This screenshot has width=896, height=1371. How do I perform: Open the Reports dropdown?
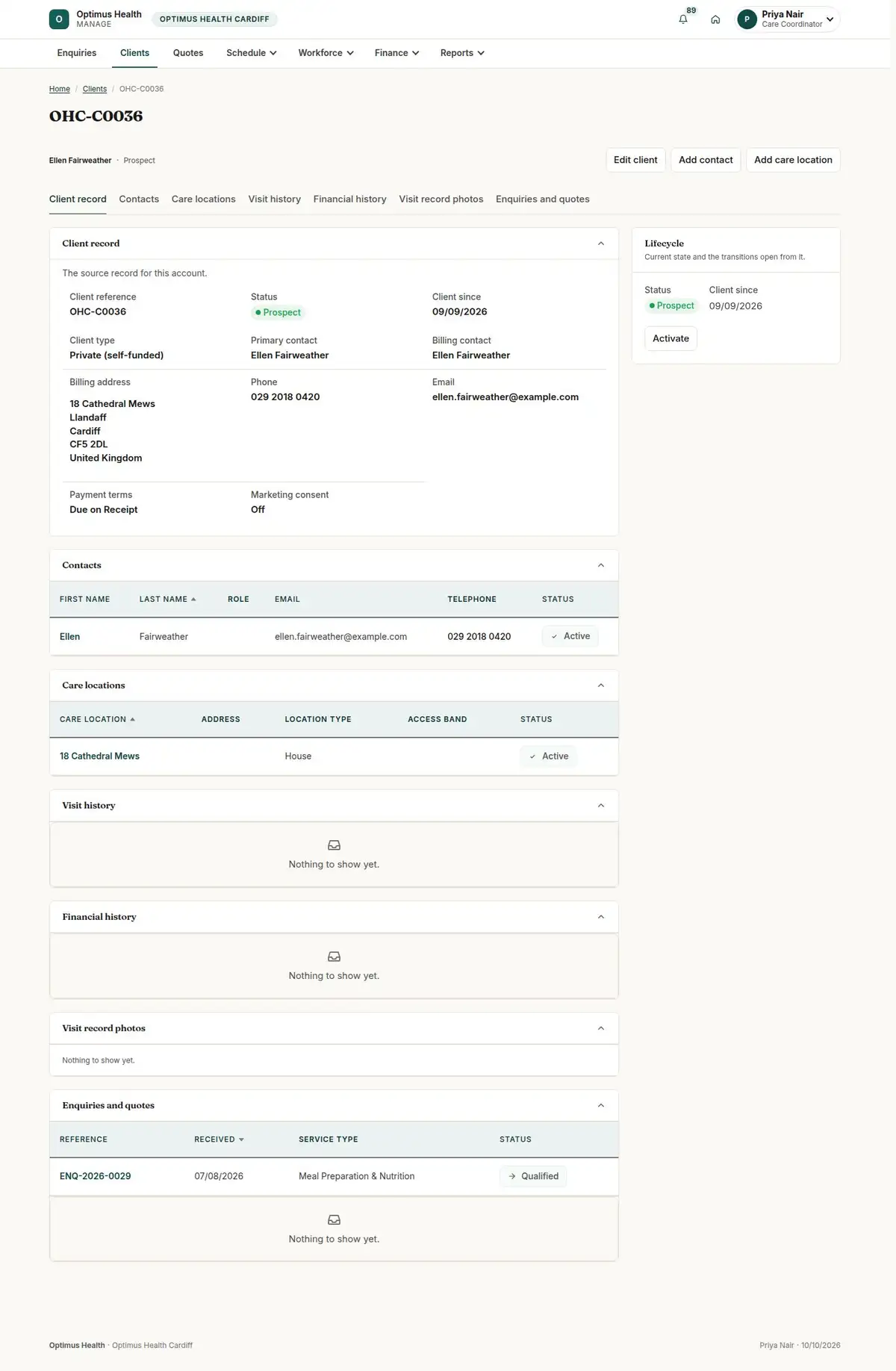(462, 53)
